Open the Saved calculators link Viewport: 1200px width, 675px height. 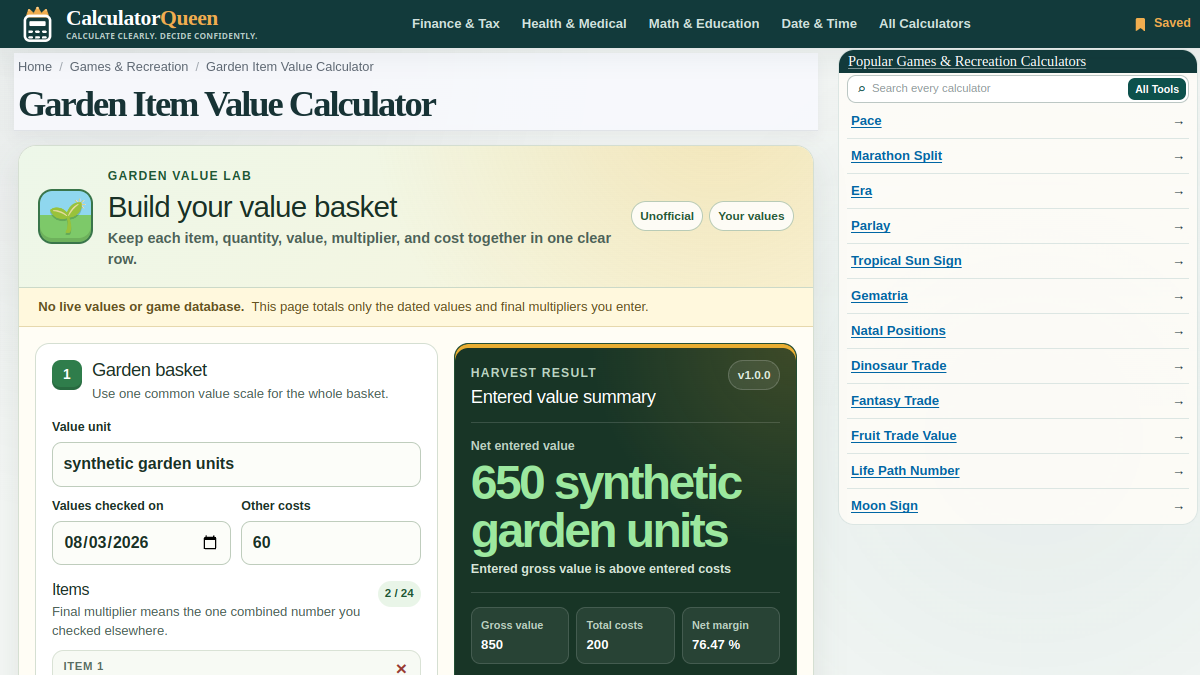click(1162, 23)
